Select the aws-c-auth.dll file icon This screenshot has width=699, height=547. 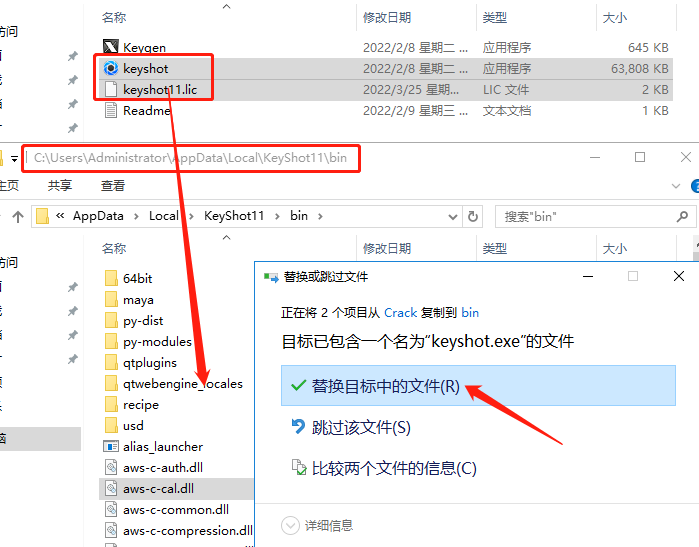(111, 467)
